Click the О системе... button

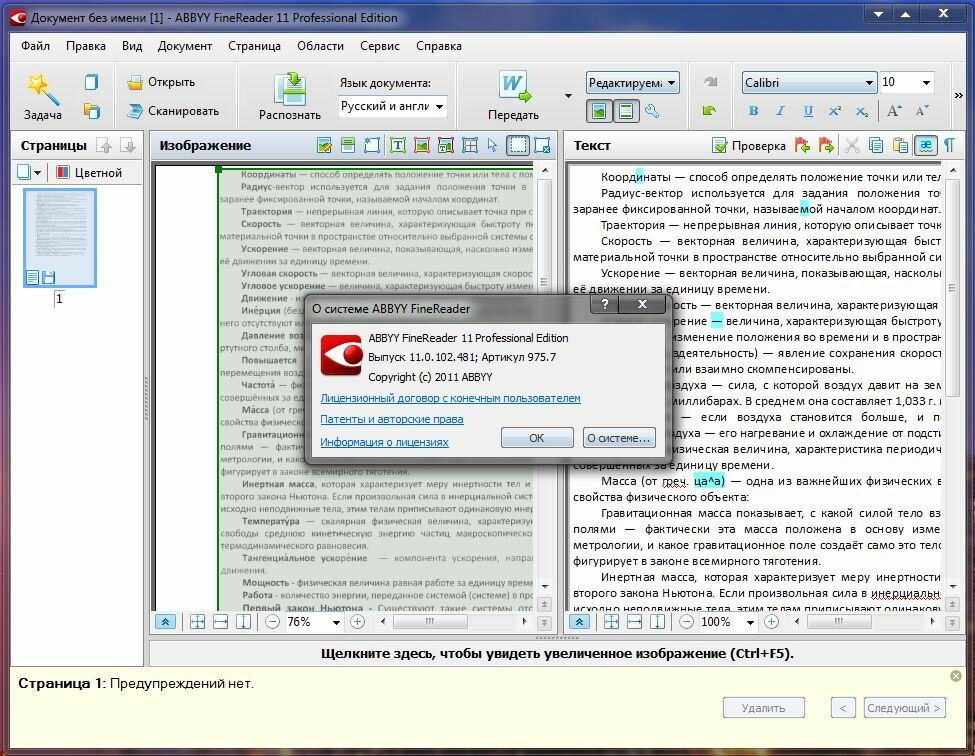619,438
